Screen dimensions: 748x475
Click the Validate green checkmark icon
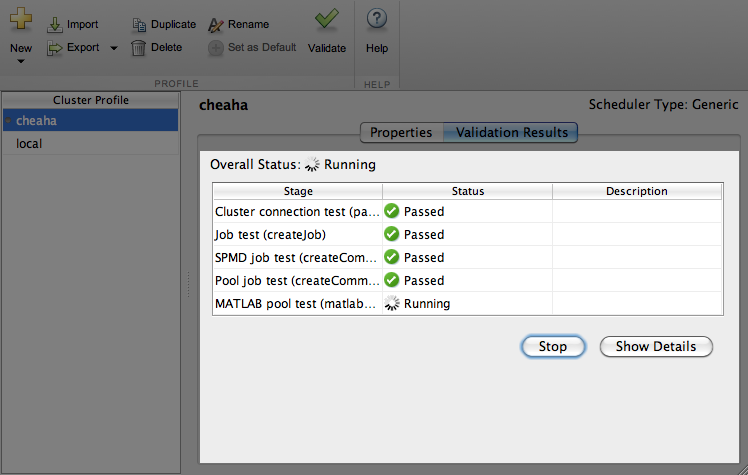click(326, 20)
